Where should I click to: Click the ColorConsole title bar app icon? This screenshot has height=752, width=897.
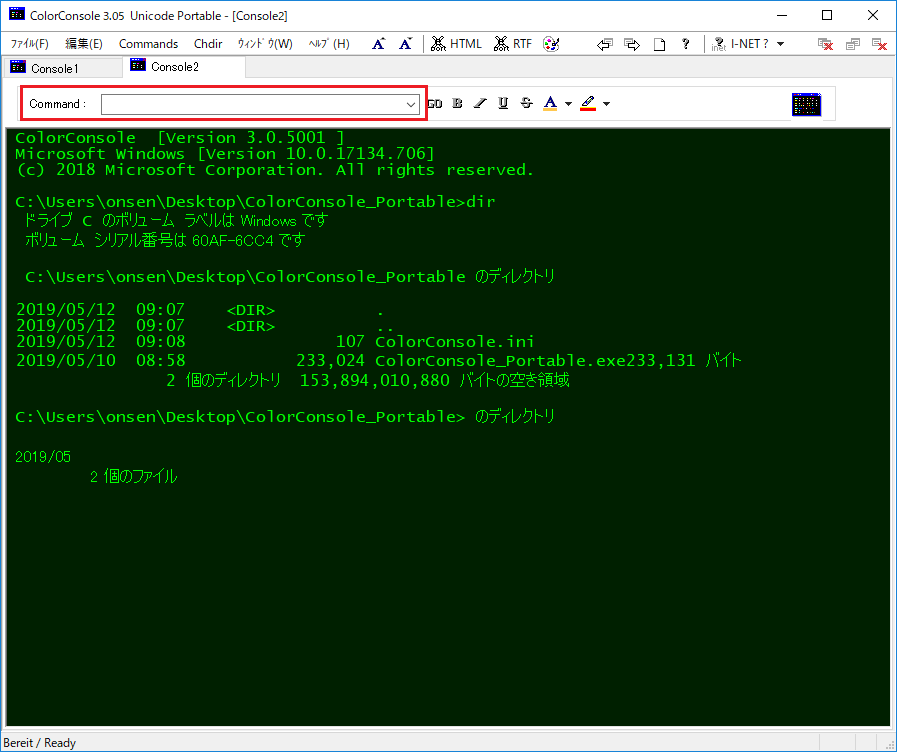point(17,15)
